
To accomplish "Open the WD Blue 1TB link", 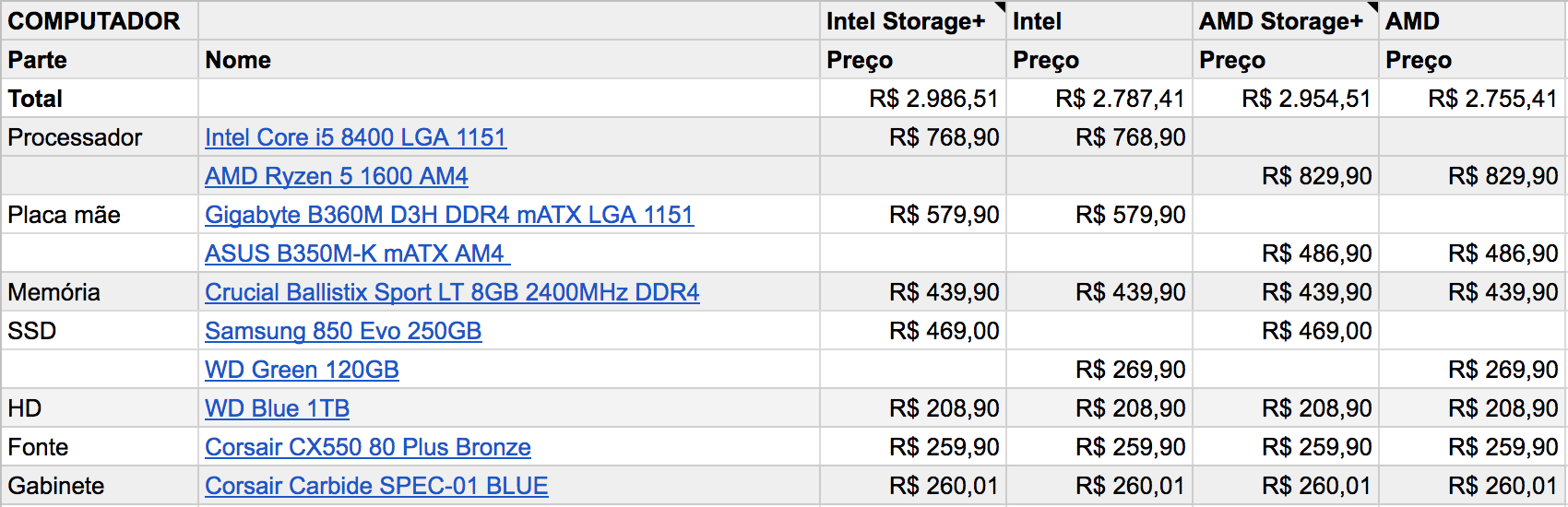I will tap(277, 408).
